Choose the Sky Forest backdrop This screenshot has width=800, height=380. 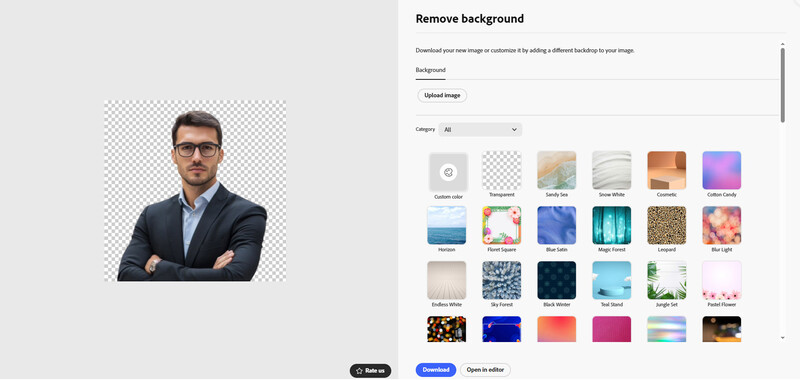point(502,281)
